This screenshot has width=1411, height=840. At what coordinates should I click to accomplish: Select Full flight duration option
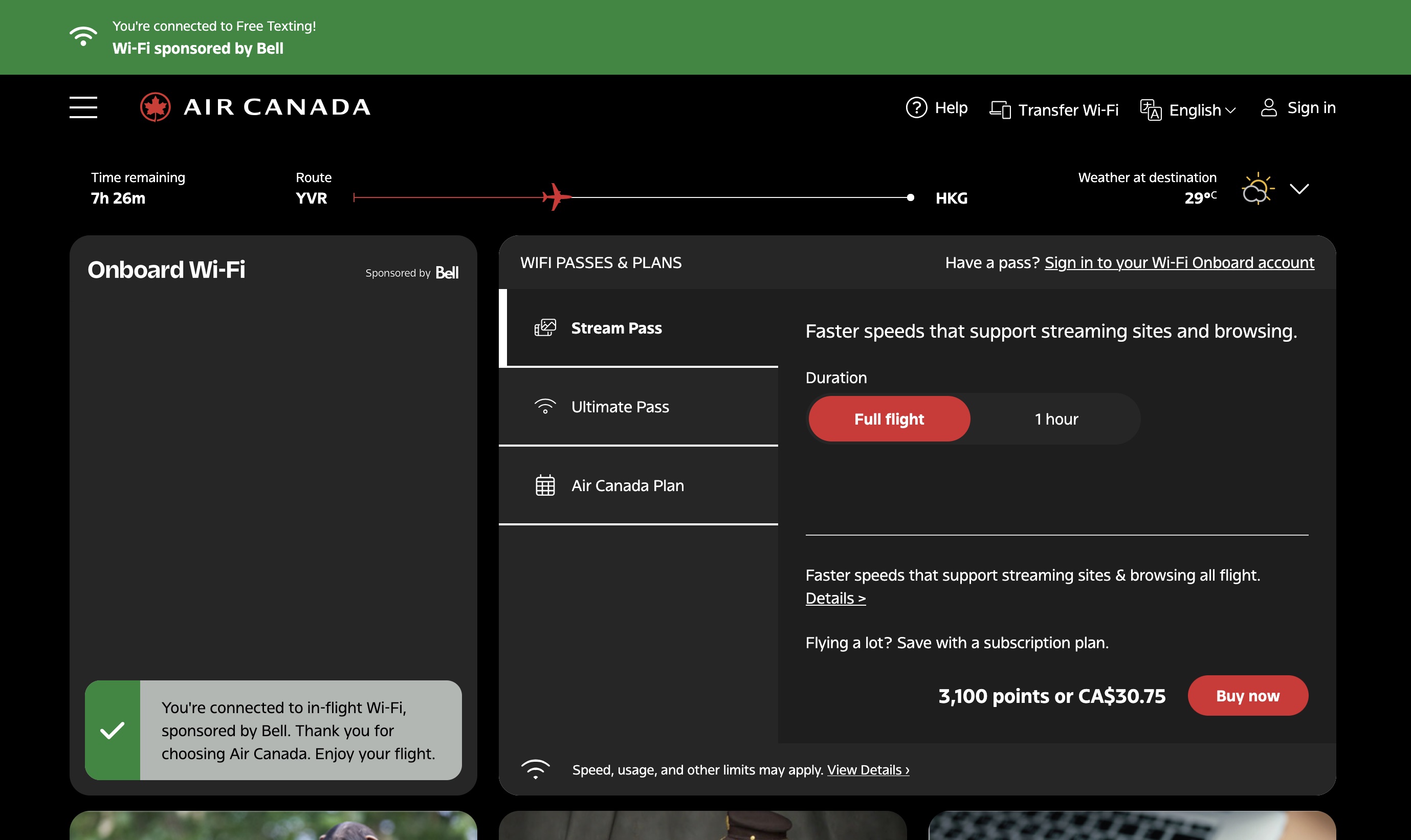point(889,419)
